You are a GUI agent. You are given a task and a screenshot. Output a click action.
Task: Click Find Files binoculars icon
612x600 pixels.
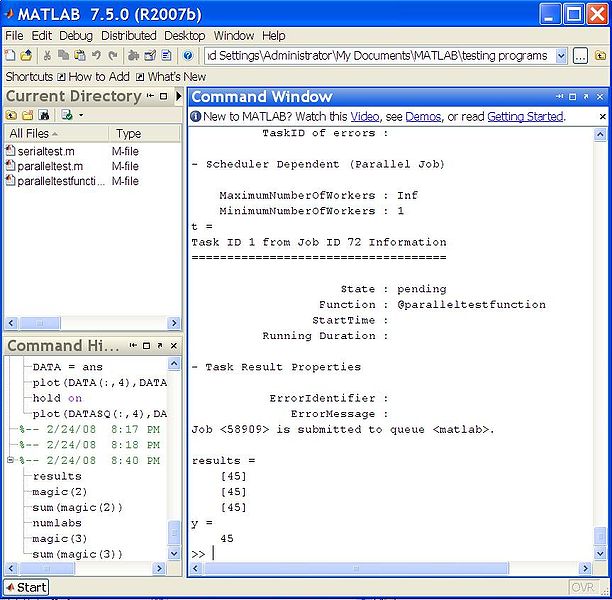click(x=44, y=115)
